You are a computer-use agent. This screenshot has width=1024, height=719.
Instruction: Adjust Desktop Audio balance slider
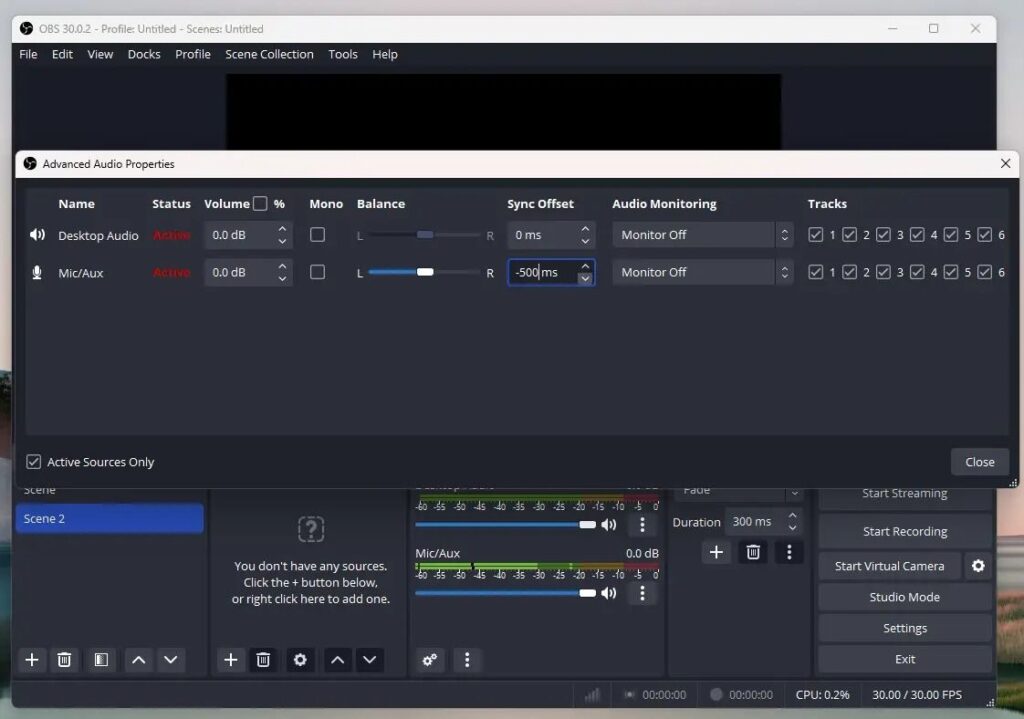[424, 234]
